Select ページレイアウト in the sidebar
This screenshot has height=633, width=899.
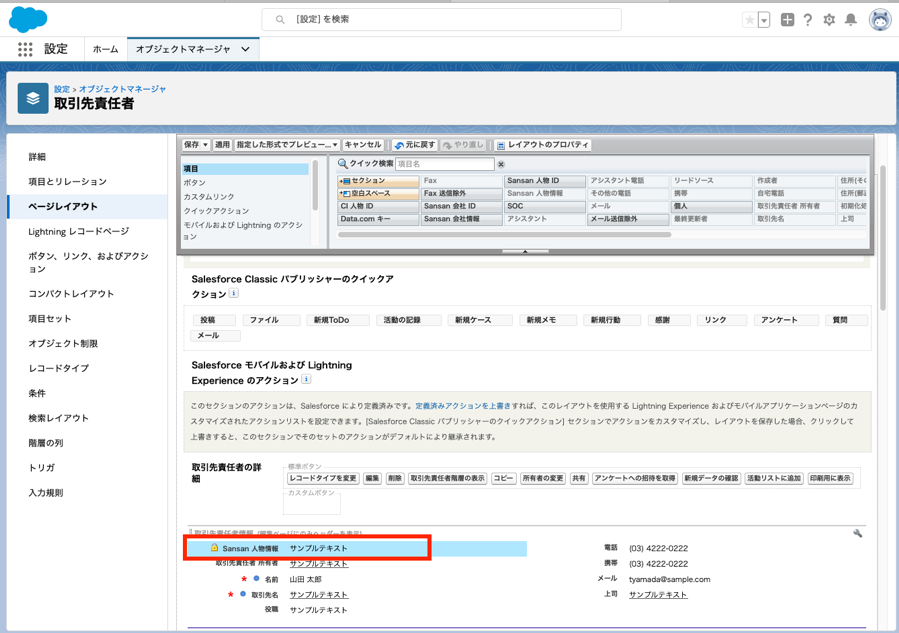63,206
